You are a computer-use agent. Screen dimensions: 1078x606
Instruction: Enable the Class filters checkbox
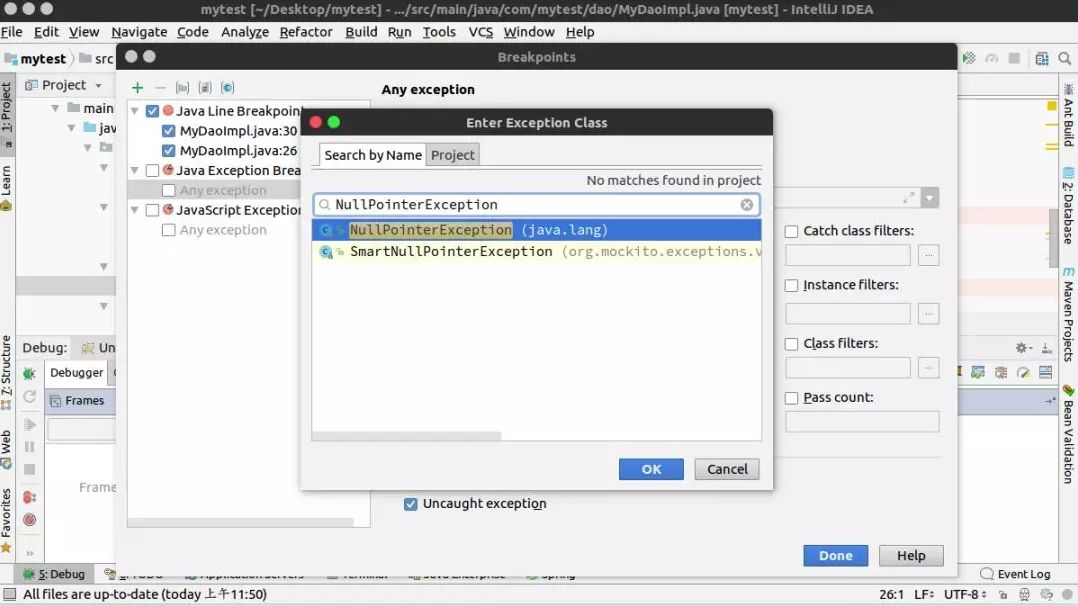coord(791,343)
